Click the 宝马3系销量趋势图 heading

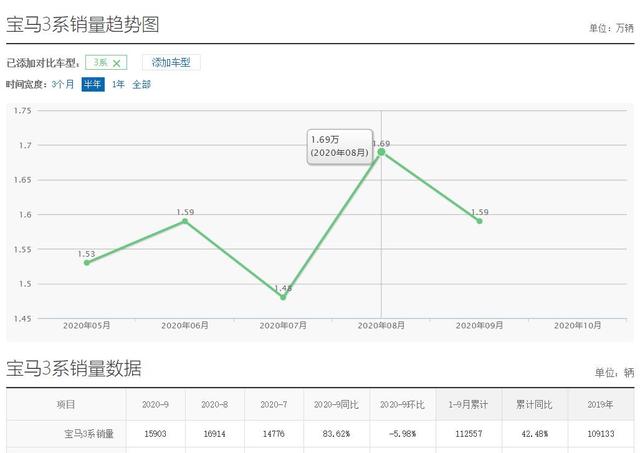(82, 24)
